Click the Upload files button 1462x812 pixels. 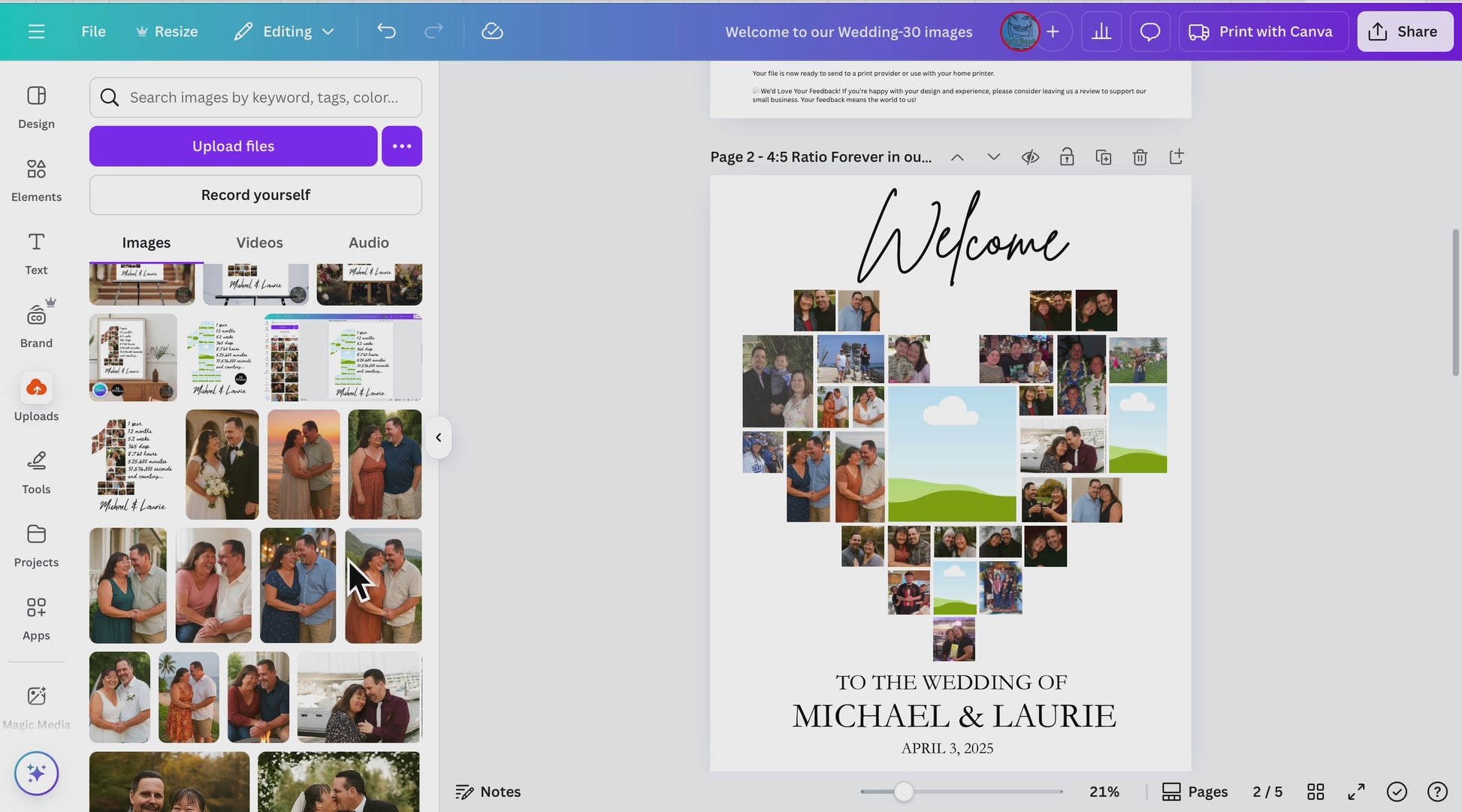coord(233,146)
